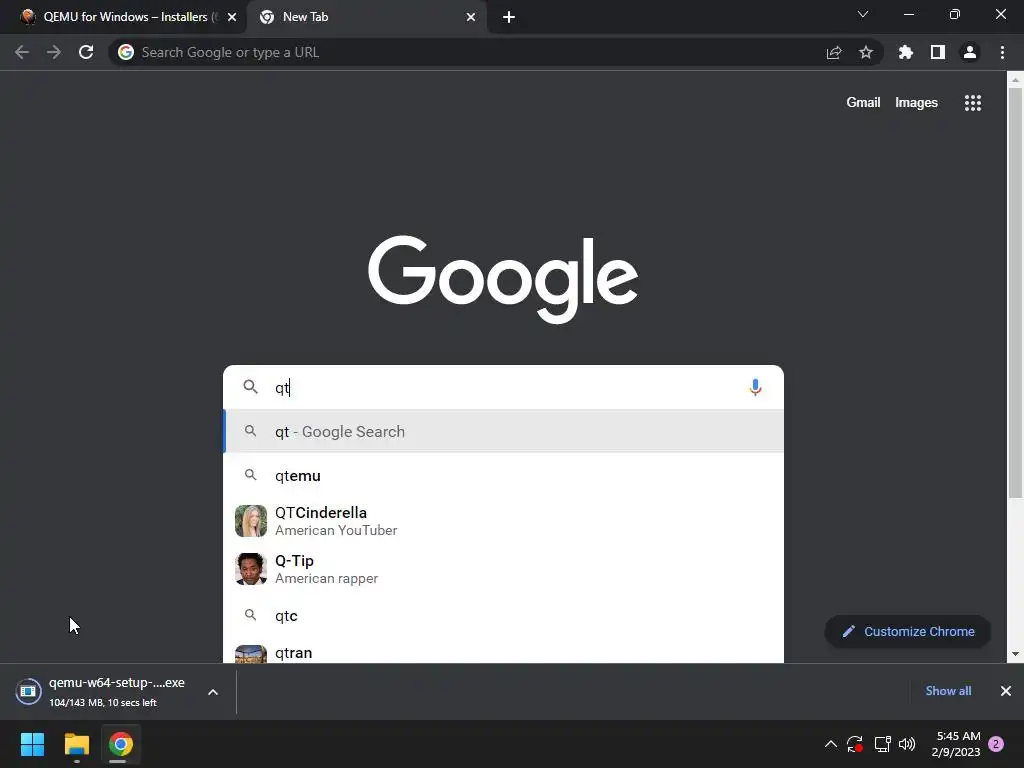Click the scrollbar down arrow
1024x768 pixels.
pyautogui.click(x=1015, y=654)
